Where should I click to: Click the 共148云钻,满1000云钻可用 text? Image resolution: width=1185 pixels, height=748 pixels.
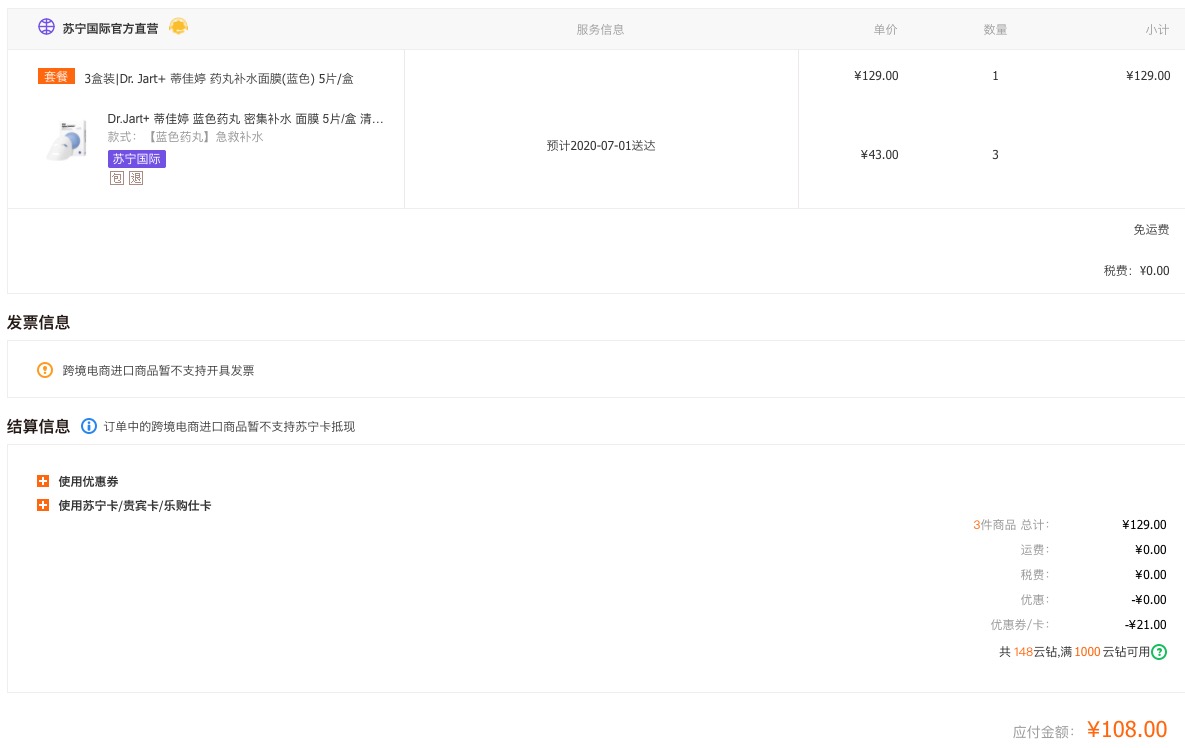[1074, 652]
